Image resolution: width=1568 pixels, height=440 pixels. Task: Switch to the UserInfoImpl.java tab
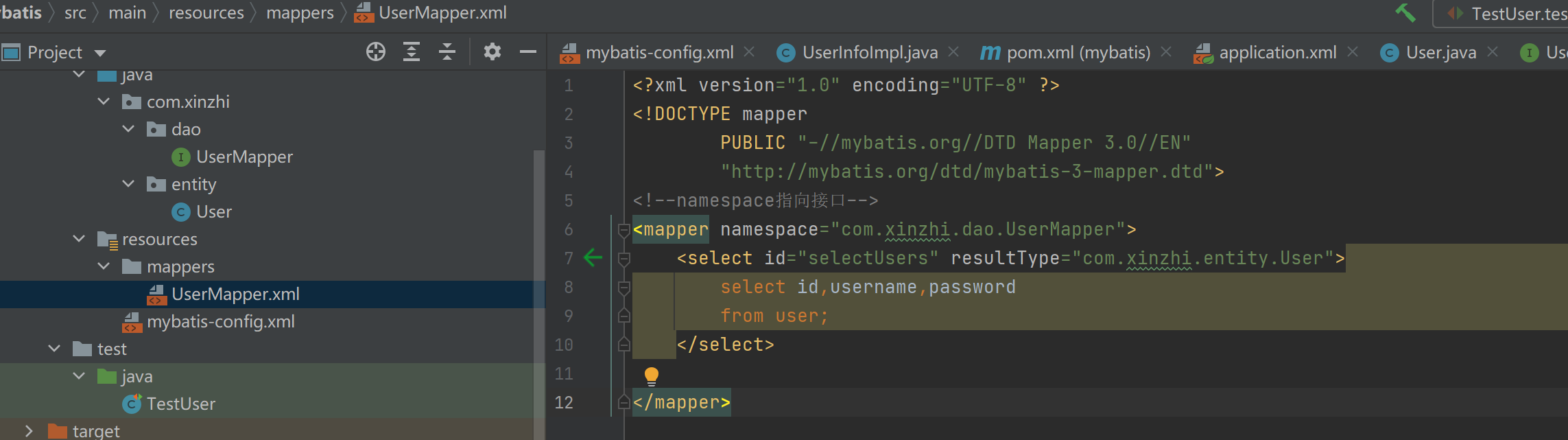[869, 53]
